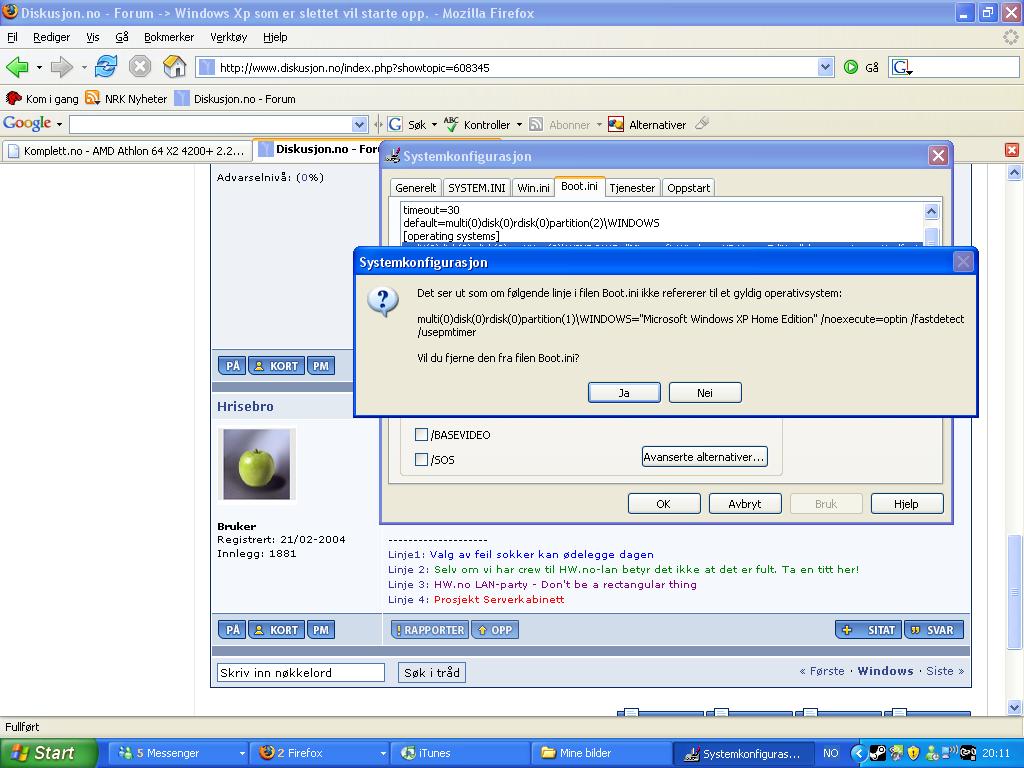1024x768 pixels.
Task: Open the search engine G icon selector
Action: pyautogui.click(x=902, y=67)
